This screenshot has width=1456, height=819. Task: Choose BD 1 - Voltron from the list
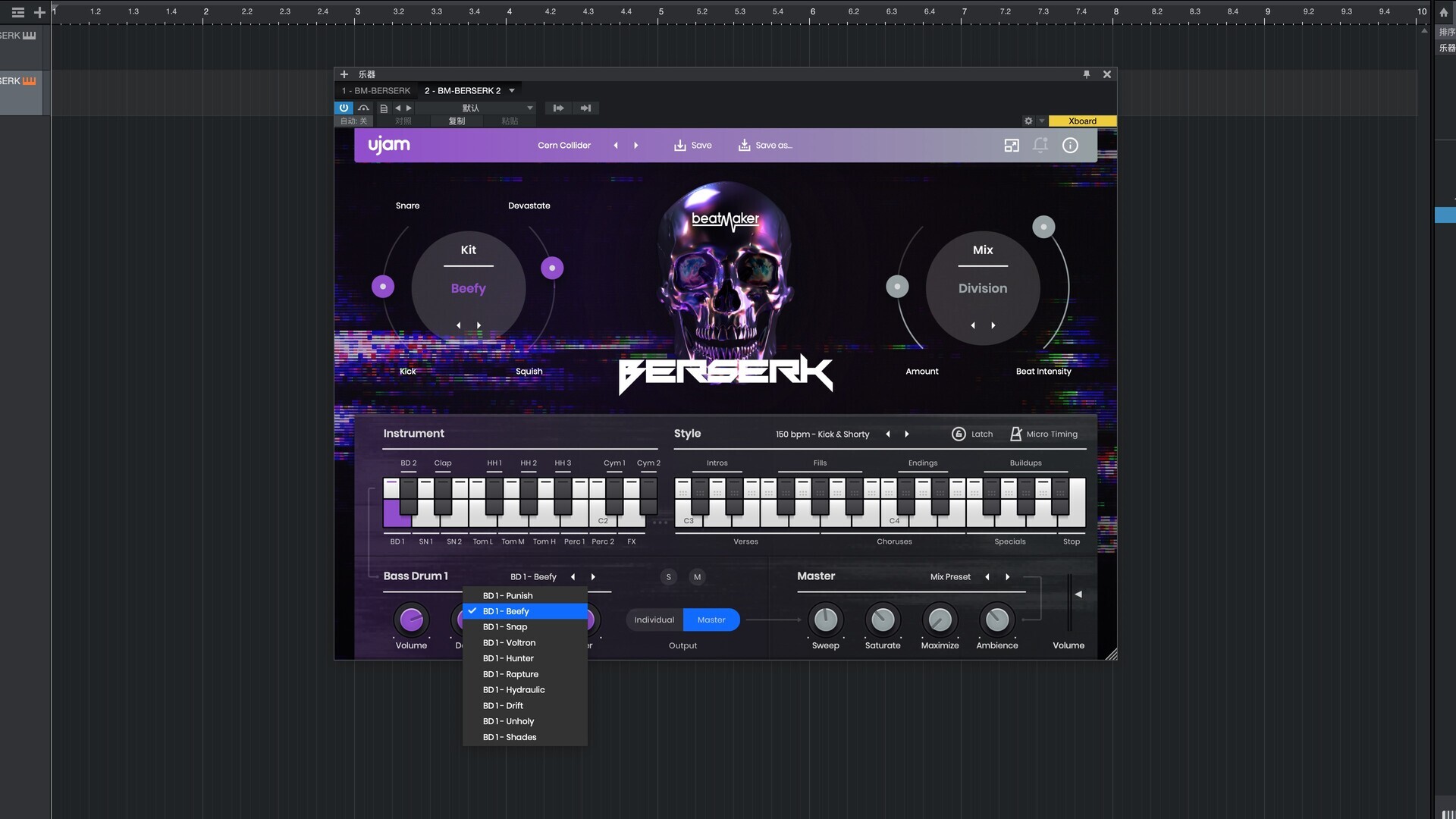(525, 642)
